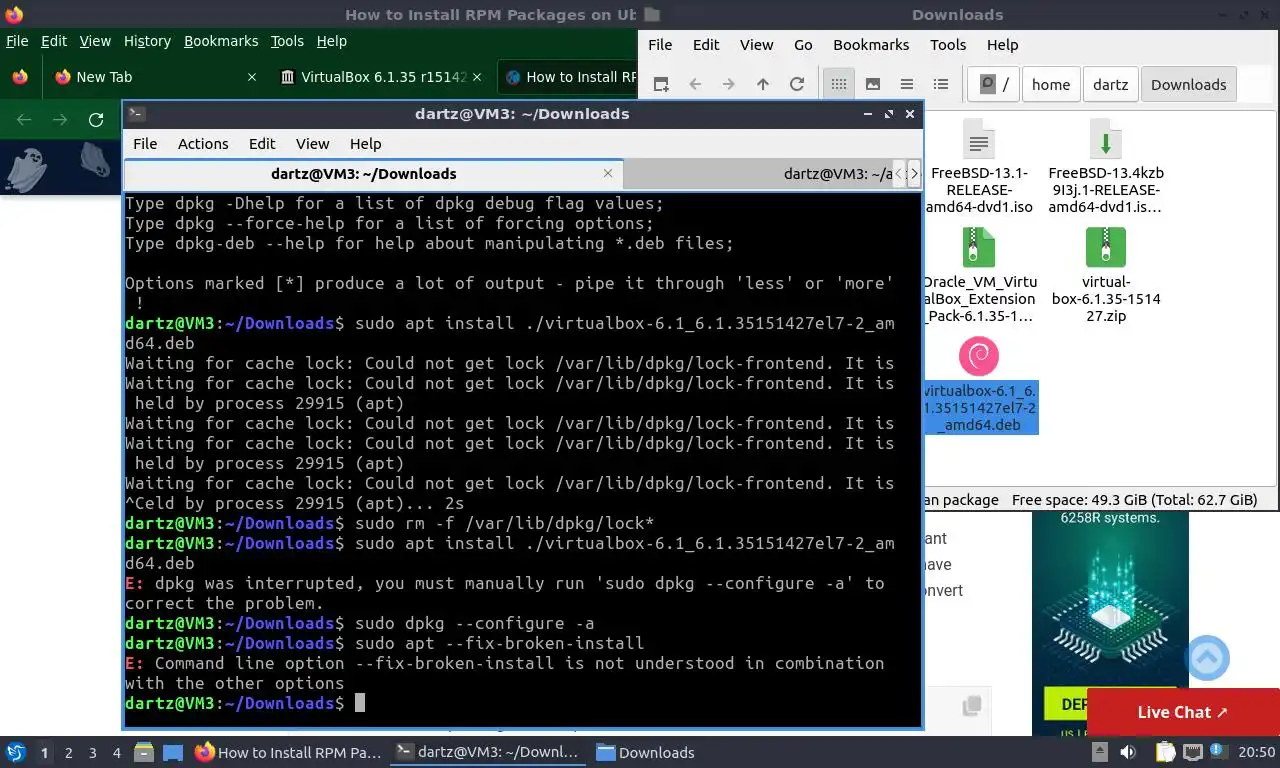The height and width of the screenshot is (768, 1280).
Task: Select virtual-box-6.1.35-151427.zip archive
Action: click(1105, 276)
